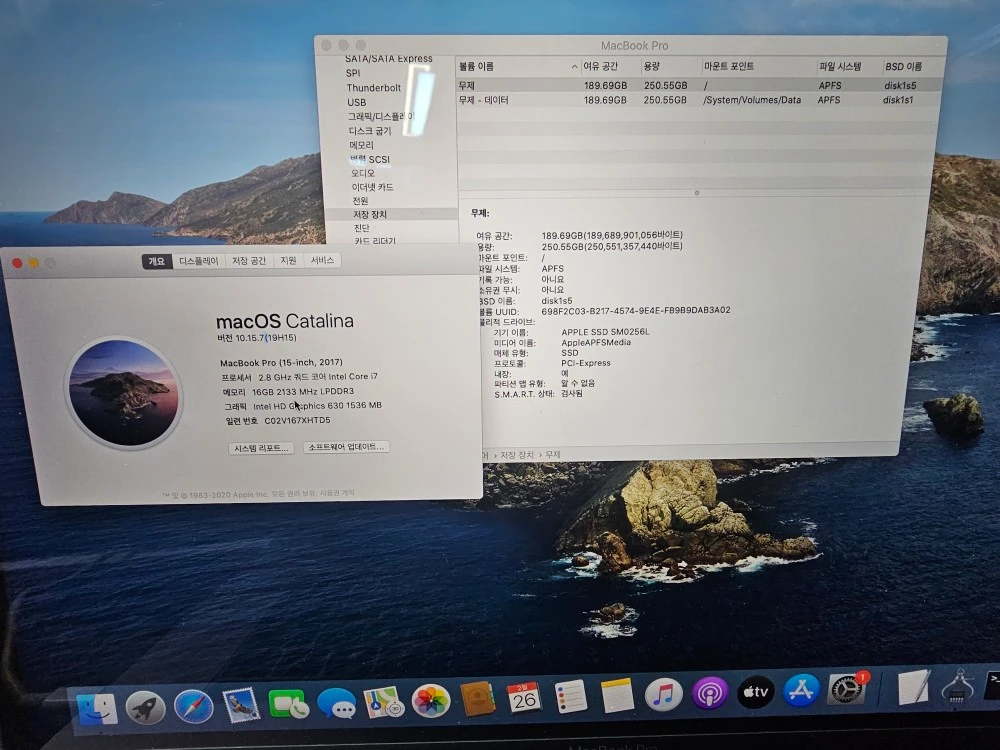1000x750 pixels.
Task: Select the 무제 - 데이터 volume row
Action: pos(699,100)
